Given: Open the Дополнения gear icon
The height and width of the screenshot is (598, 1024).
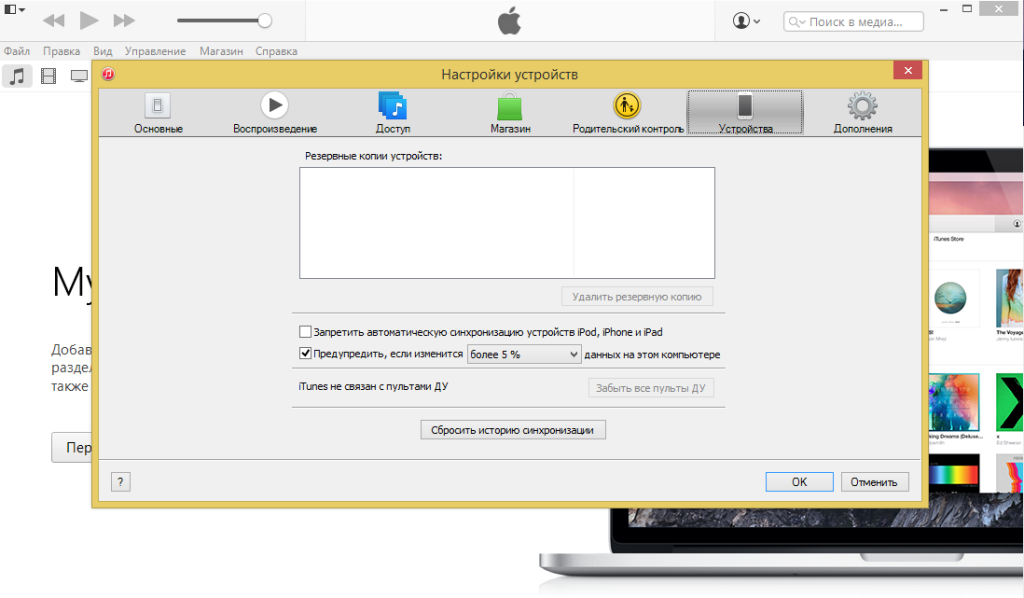Looking at the screenshot, I should (862, 106).
